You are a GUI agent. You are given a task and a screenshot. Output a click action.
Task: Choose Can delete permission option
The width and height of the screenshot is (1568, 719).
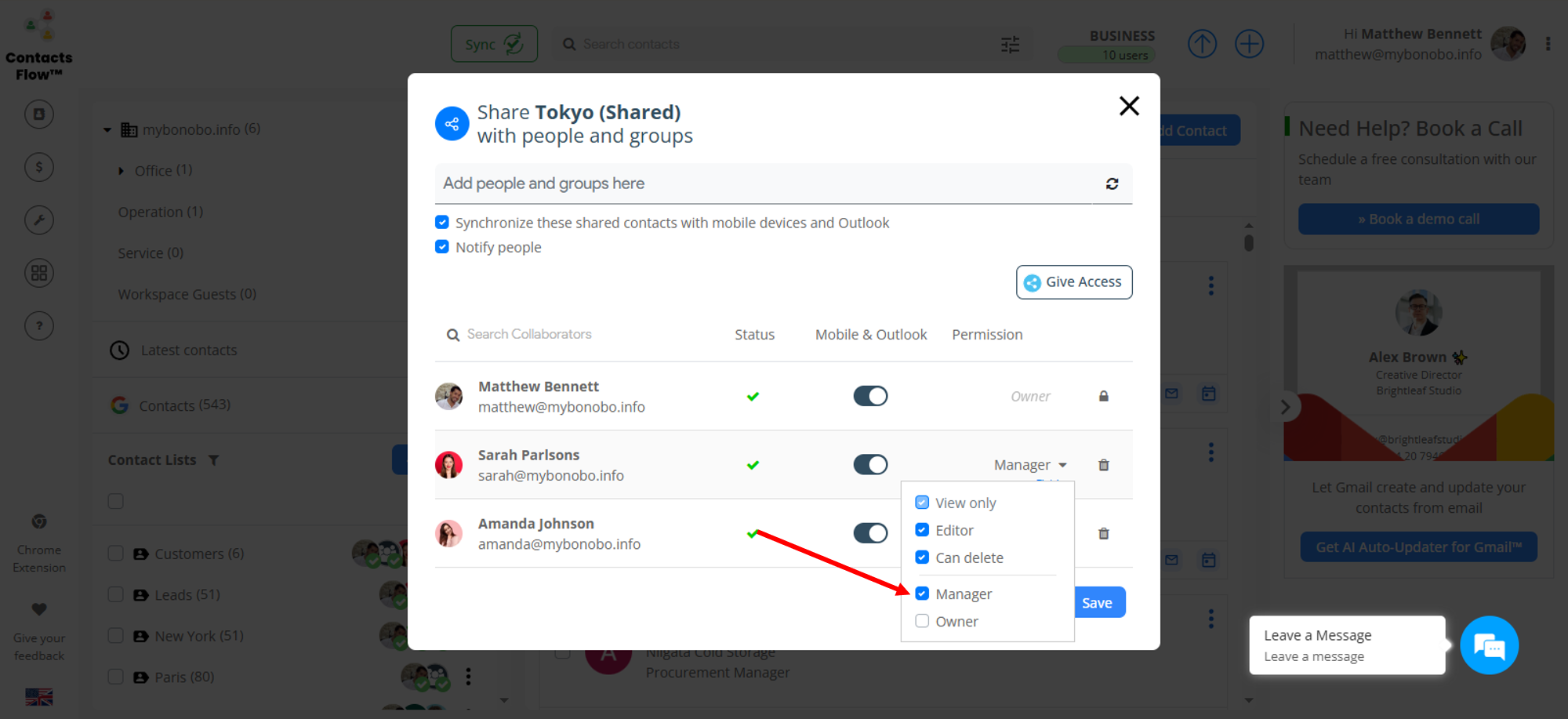click(x=923, y=557)
